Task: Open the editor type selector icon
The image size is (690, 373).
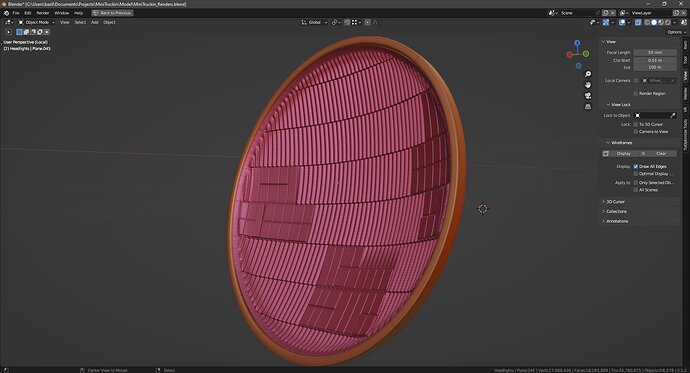Action: coord(9,22)
